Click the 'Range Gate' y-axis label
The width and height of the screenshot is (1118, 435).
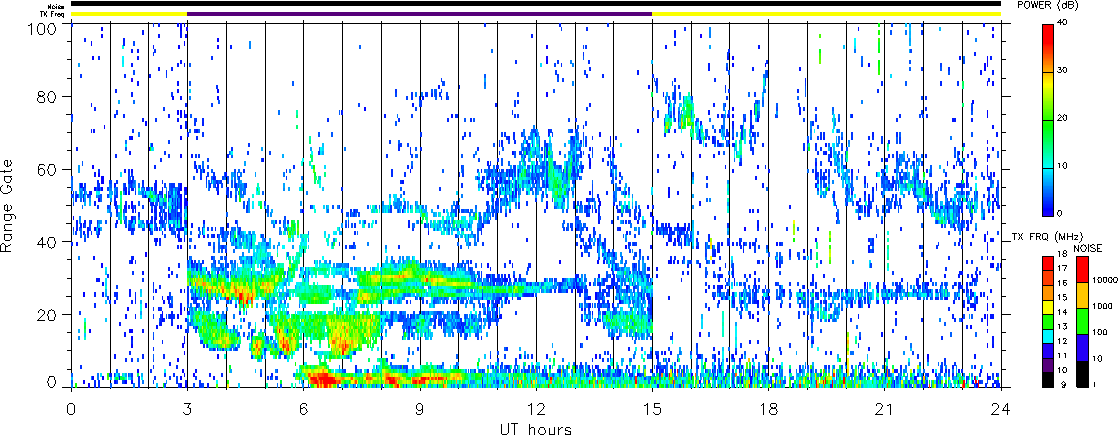7,204
